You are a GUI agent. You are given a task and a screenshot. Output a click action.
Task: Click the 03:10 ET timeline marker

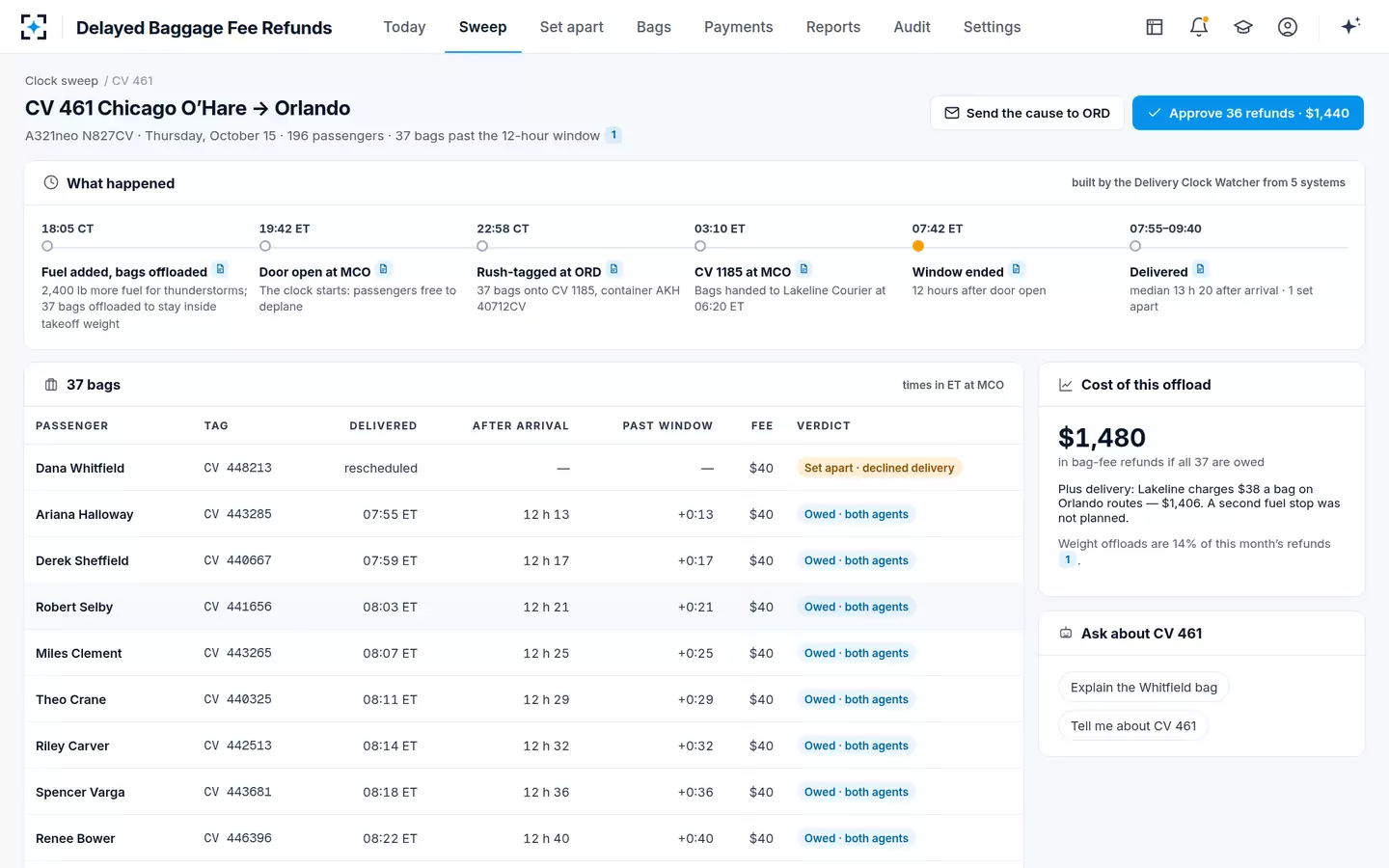[700, 246]
